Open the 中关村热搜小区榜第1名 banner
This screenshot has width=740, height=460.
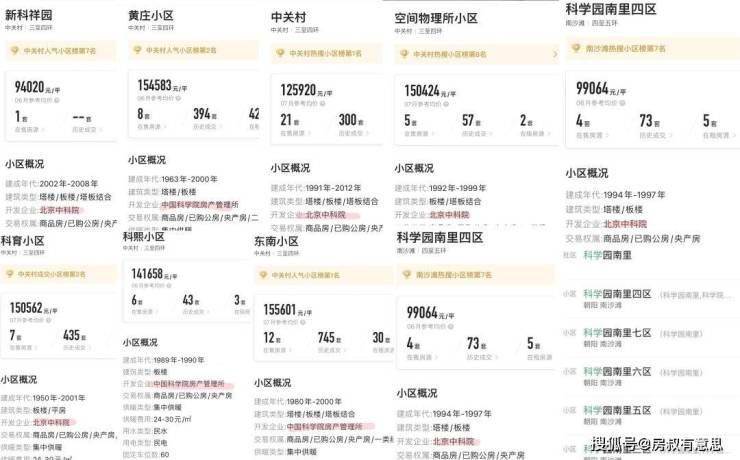pyautogui.click(x=327, y=53)
